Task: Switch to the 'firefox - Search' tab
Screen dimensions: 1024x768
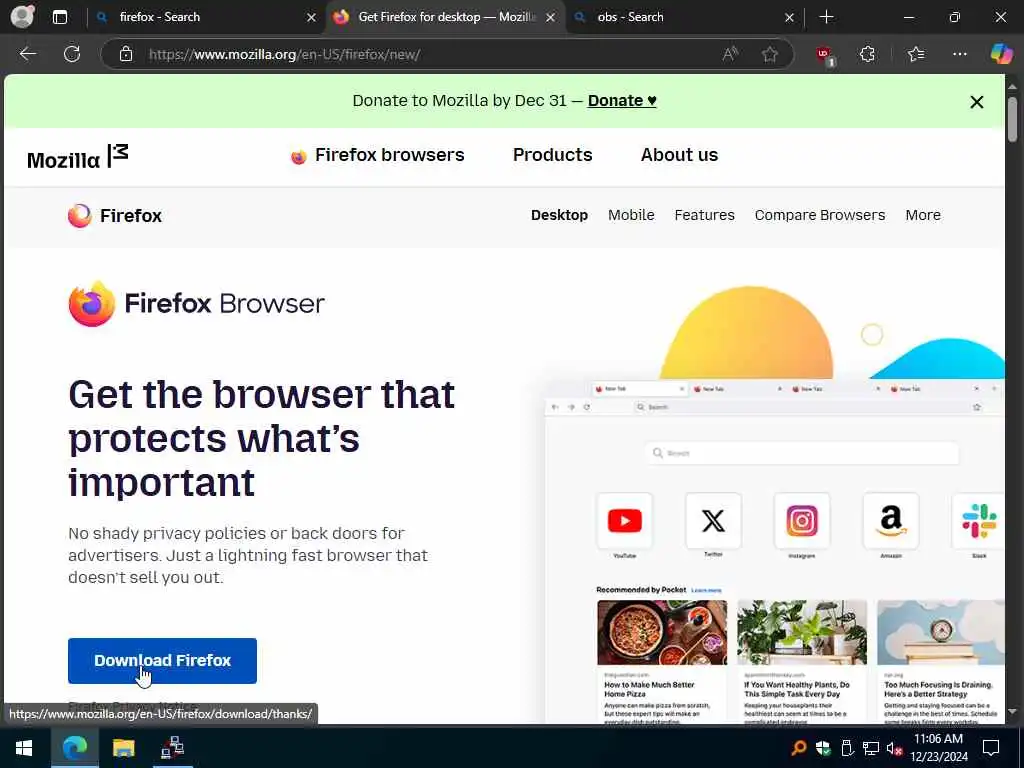Action: point(206,17)
